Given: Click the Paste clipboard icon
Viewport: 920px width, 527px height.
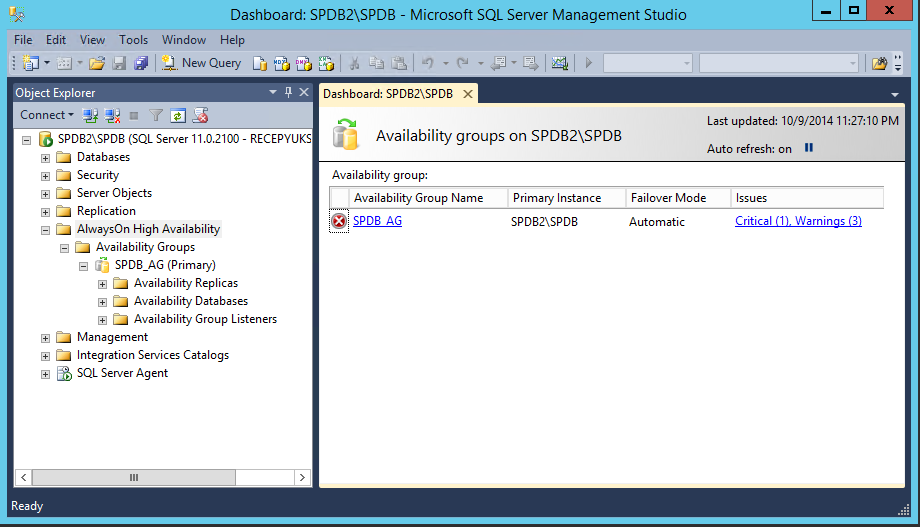Looking at the screenshot, I should tap(399, 63).
